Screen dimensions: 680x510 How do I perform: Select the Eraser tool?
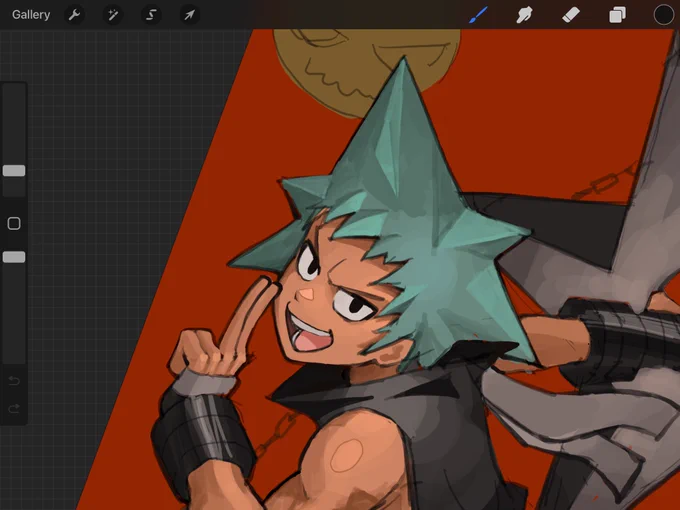[x=571, y=15]
